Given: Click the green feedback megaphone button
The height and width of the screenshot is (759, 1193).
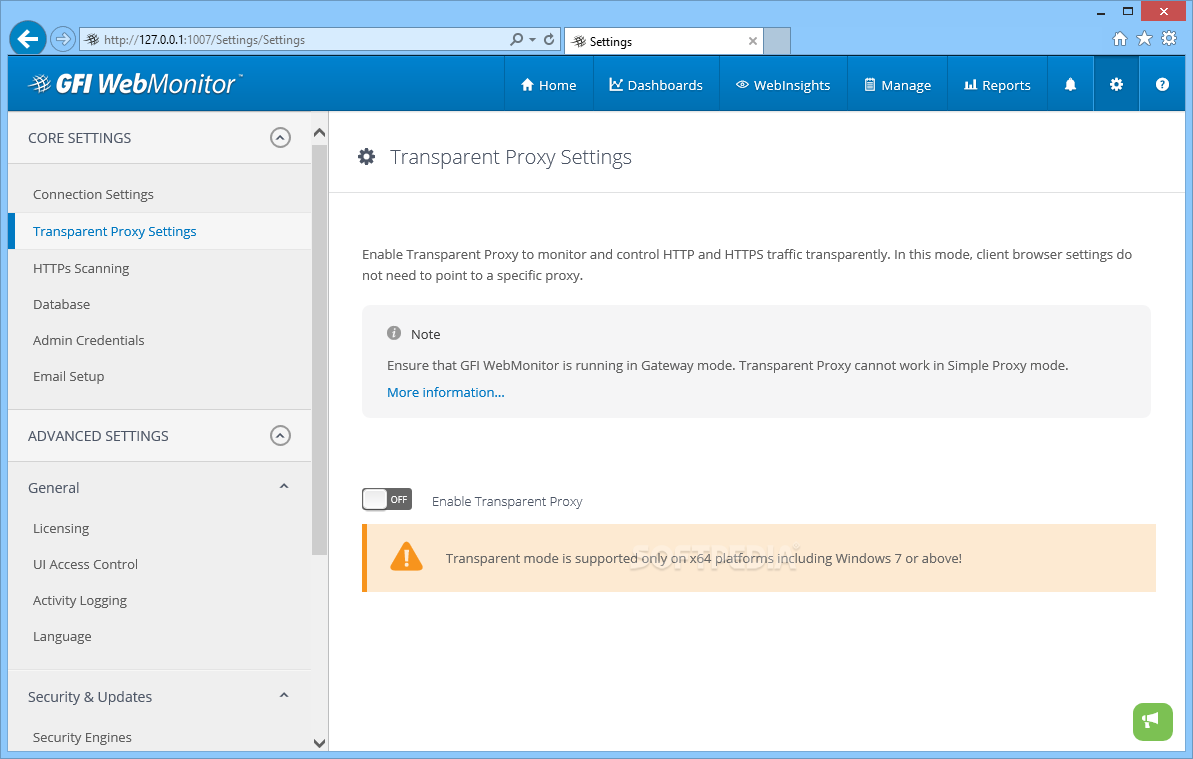Looking at the screenshot, I should [1153, 721].
